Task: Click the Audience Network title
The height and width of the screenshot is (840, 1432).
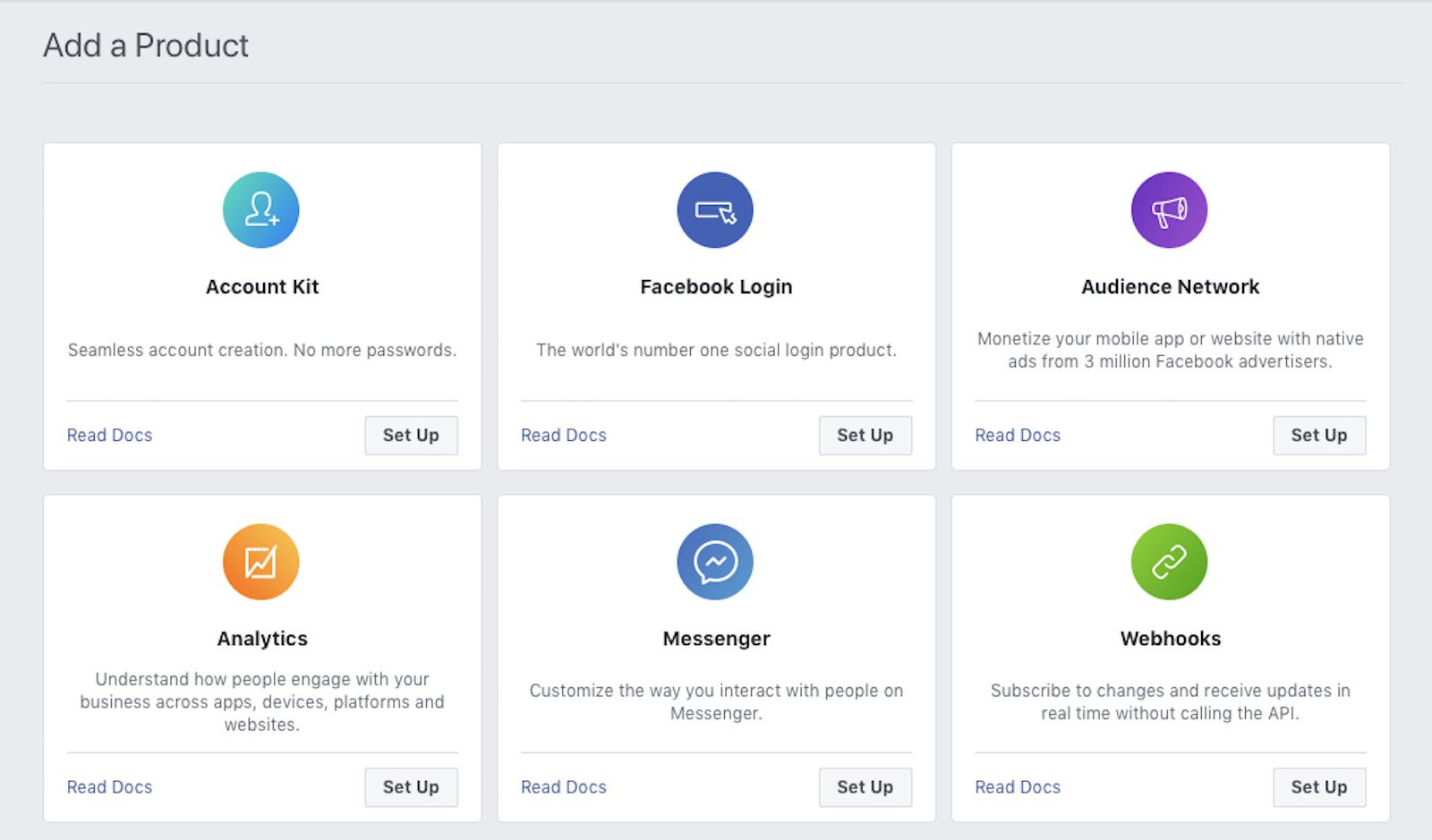Action: [1171, 287]
